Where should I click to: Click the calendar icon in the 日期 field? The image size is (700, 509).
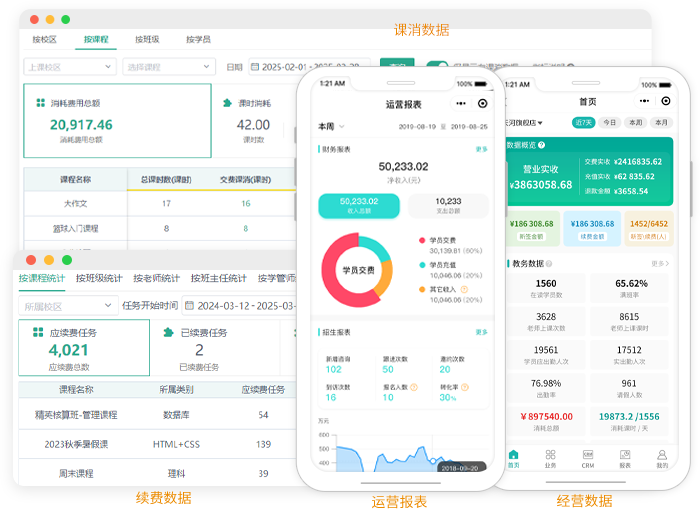click(x=255, y=67)
